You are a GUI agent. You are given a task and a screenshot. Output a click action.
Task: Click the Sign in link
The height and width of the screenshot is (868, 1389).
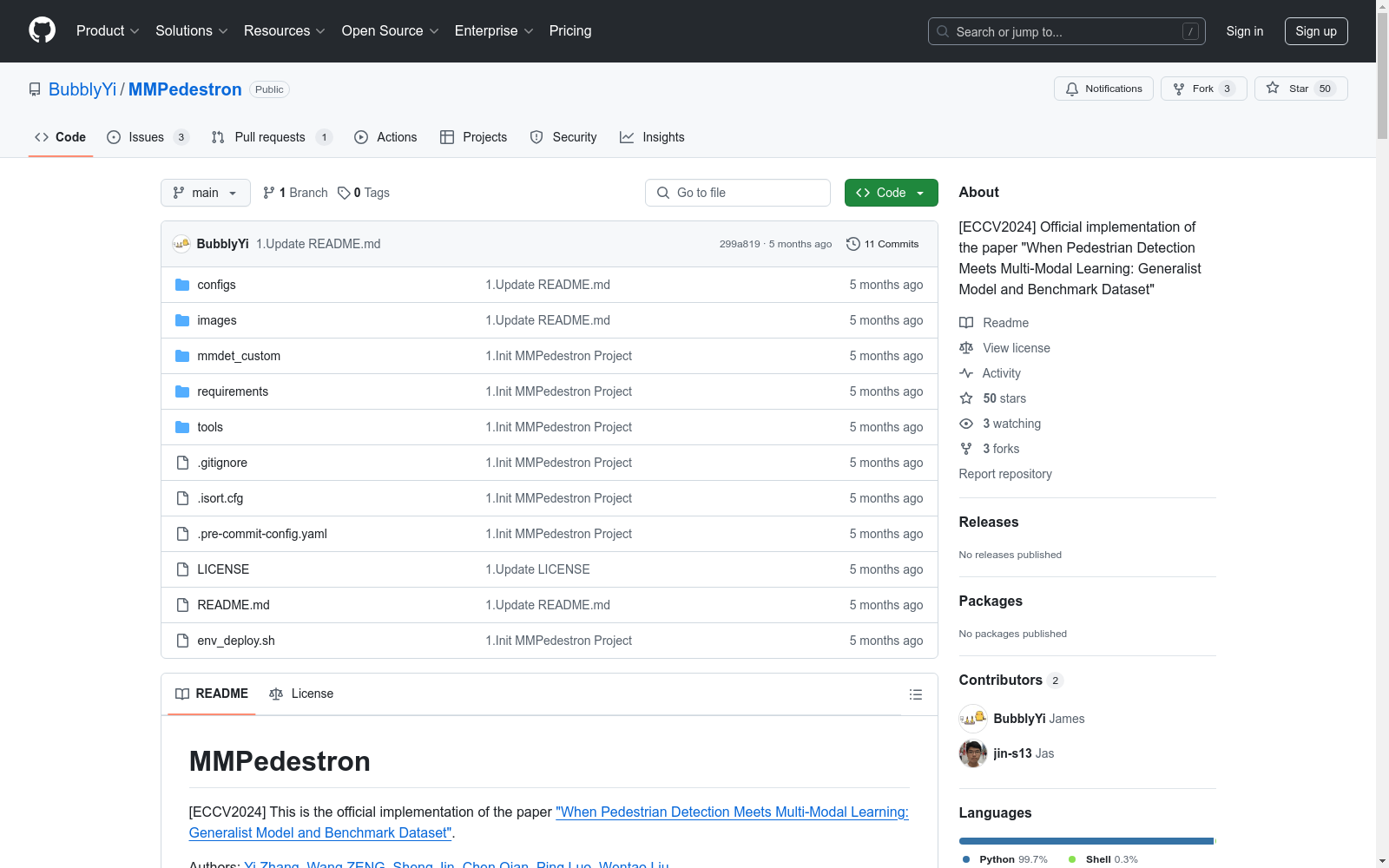tap(1245, 31)
